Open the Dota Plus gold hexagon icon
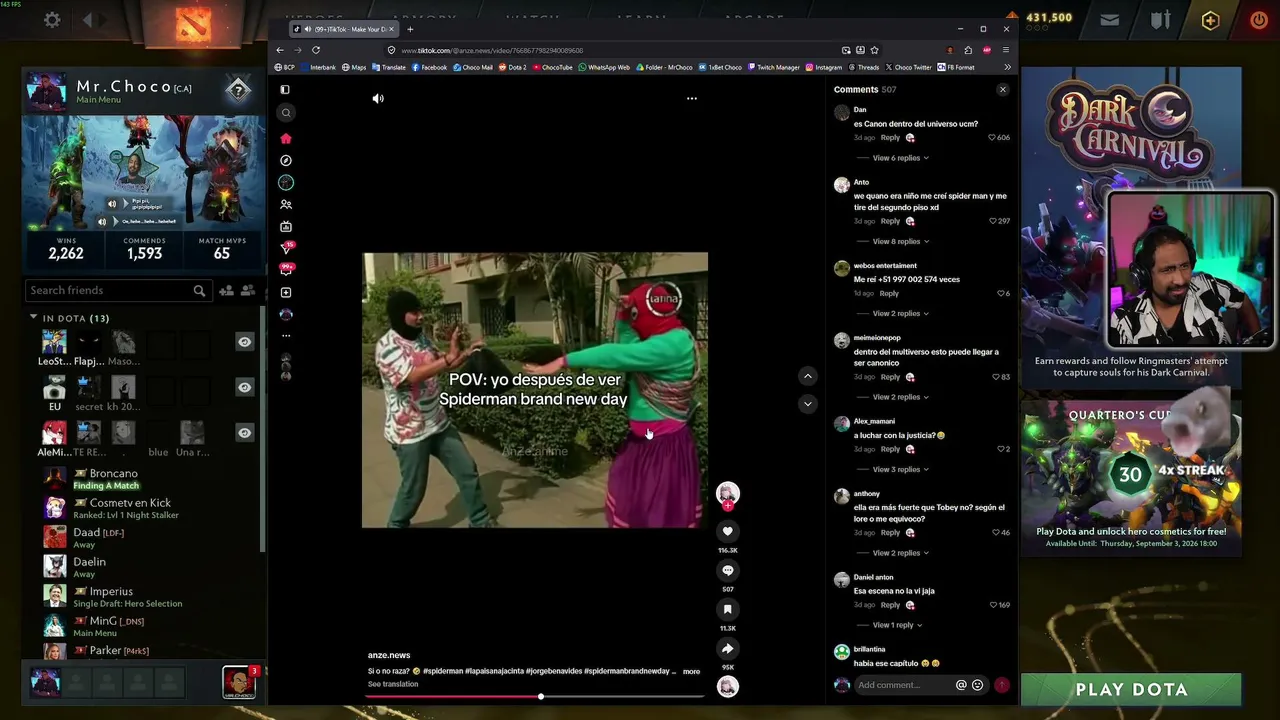 (x=1210, y=20)
